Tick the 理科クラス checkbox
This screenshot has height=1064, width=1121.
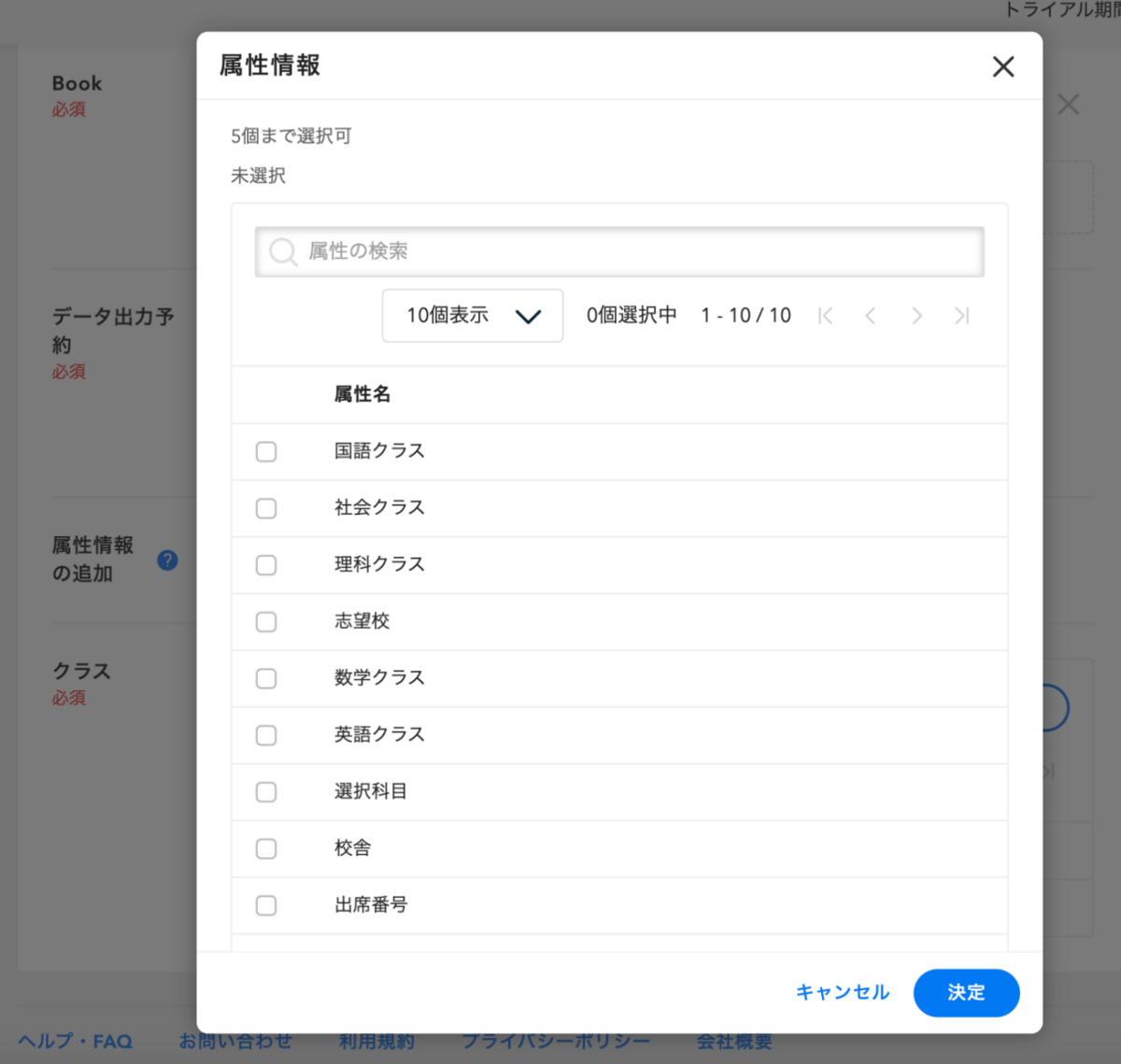tap(266, 565)
